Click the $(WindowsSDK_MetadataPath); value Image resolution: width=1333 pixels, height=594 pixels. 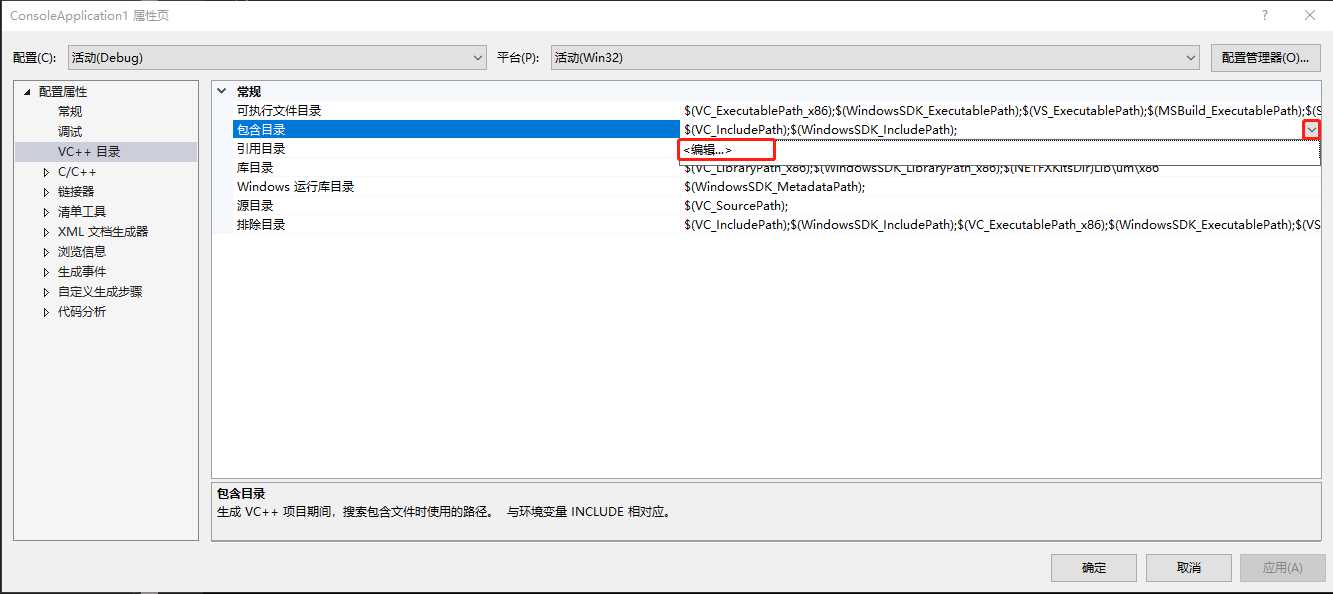click(774, 187)
